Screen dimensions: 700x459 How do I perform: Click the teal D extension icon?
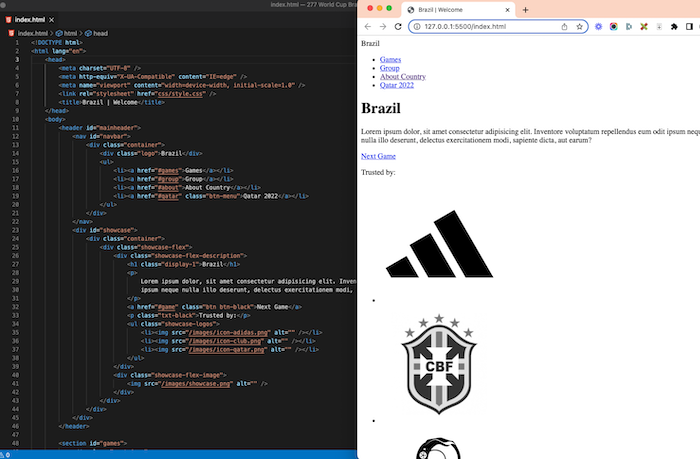click(629, 27)
